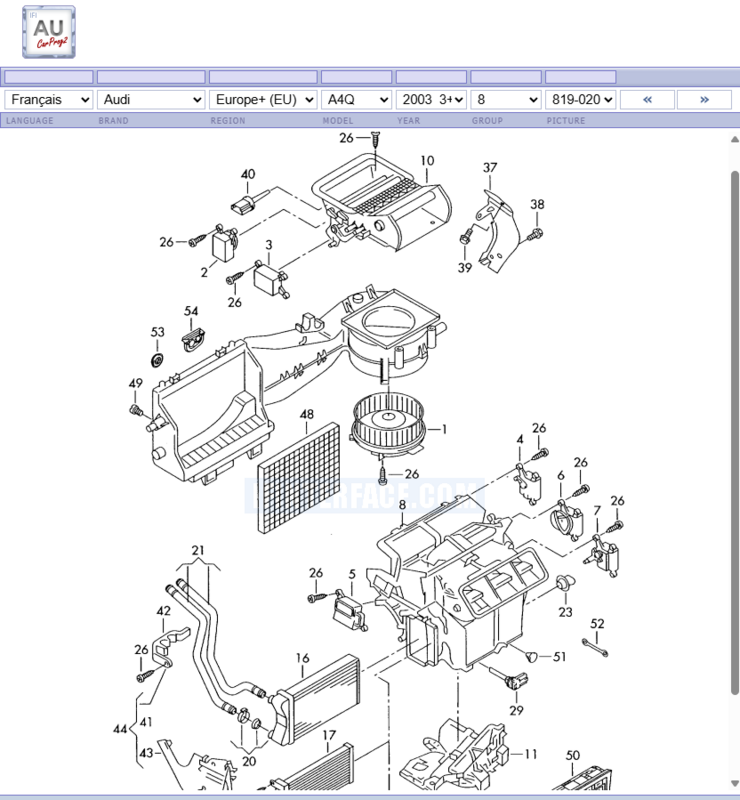Viewport: 740px width, 800px height.
Task: Expand the Group dropdown showing 8
Action: pos(505,99)
